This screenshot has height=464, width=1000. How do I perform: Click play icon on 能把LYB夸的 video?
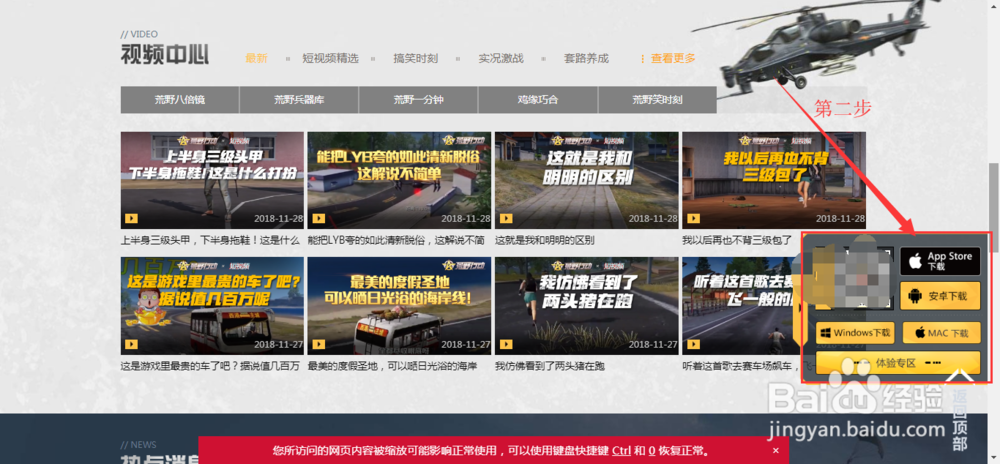click(319, 219)
